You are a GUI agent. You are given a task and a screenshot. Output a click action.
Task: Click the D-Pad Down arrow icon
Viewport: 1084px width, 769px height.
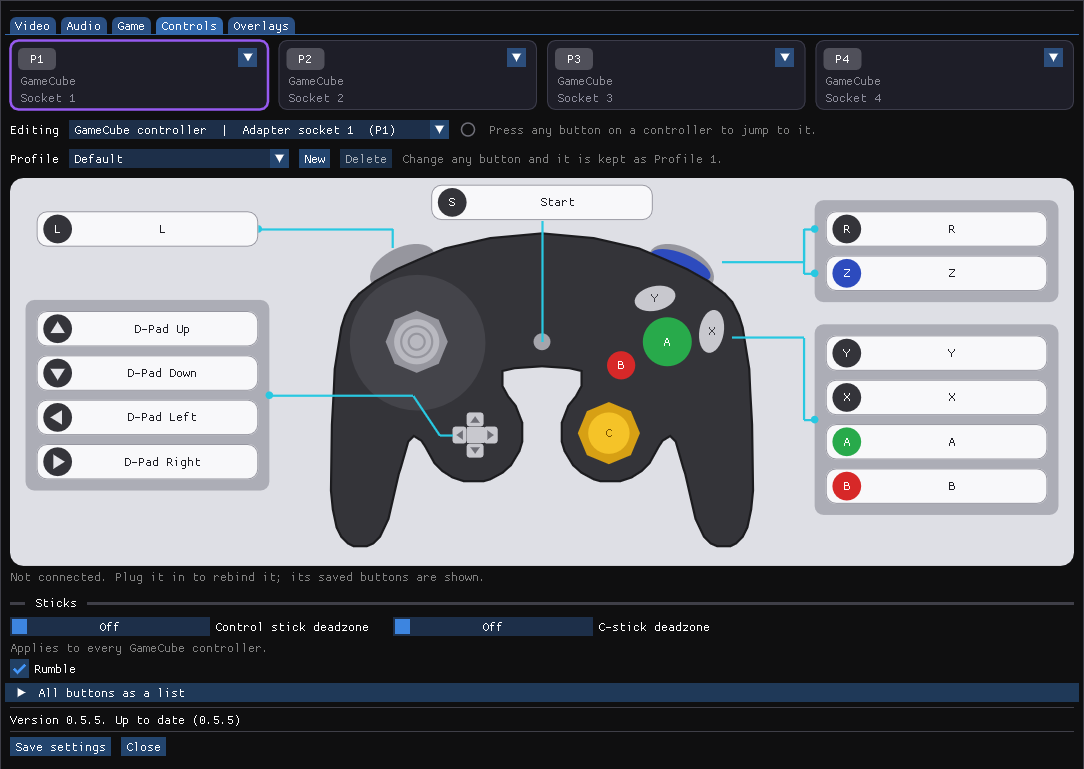click(57, 373)
